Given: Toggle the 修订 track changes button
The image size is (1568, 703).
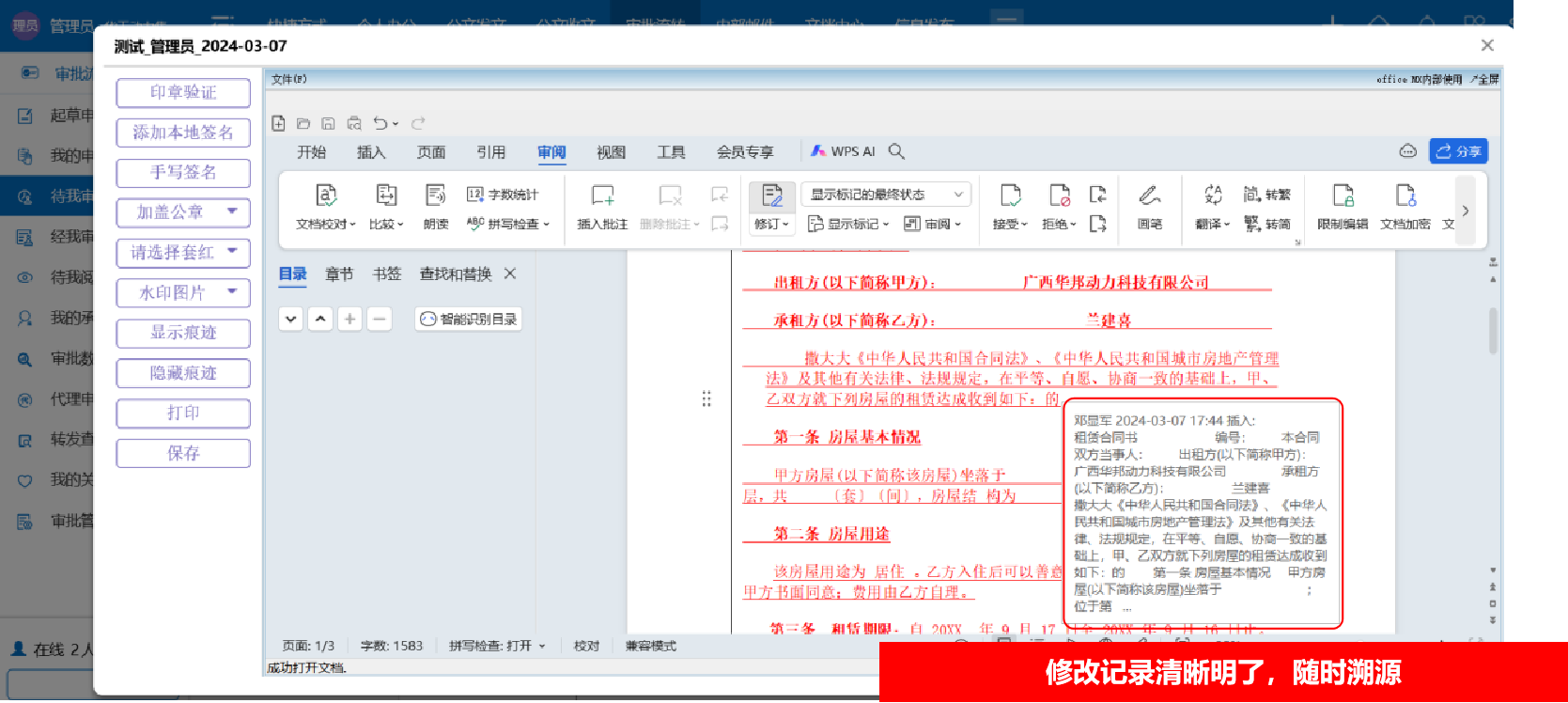Looking at the screenshot, I should (772, 207).
